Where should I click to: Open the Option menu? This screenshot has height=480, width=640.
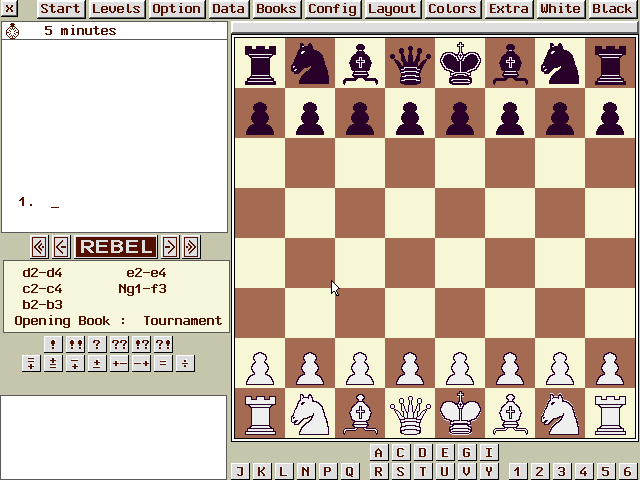(x=176, y=9)
